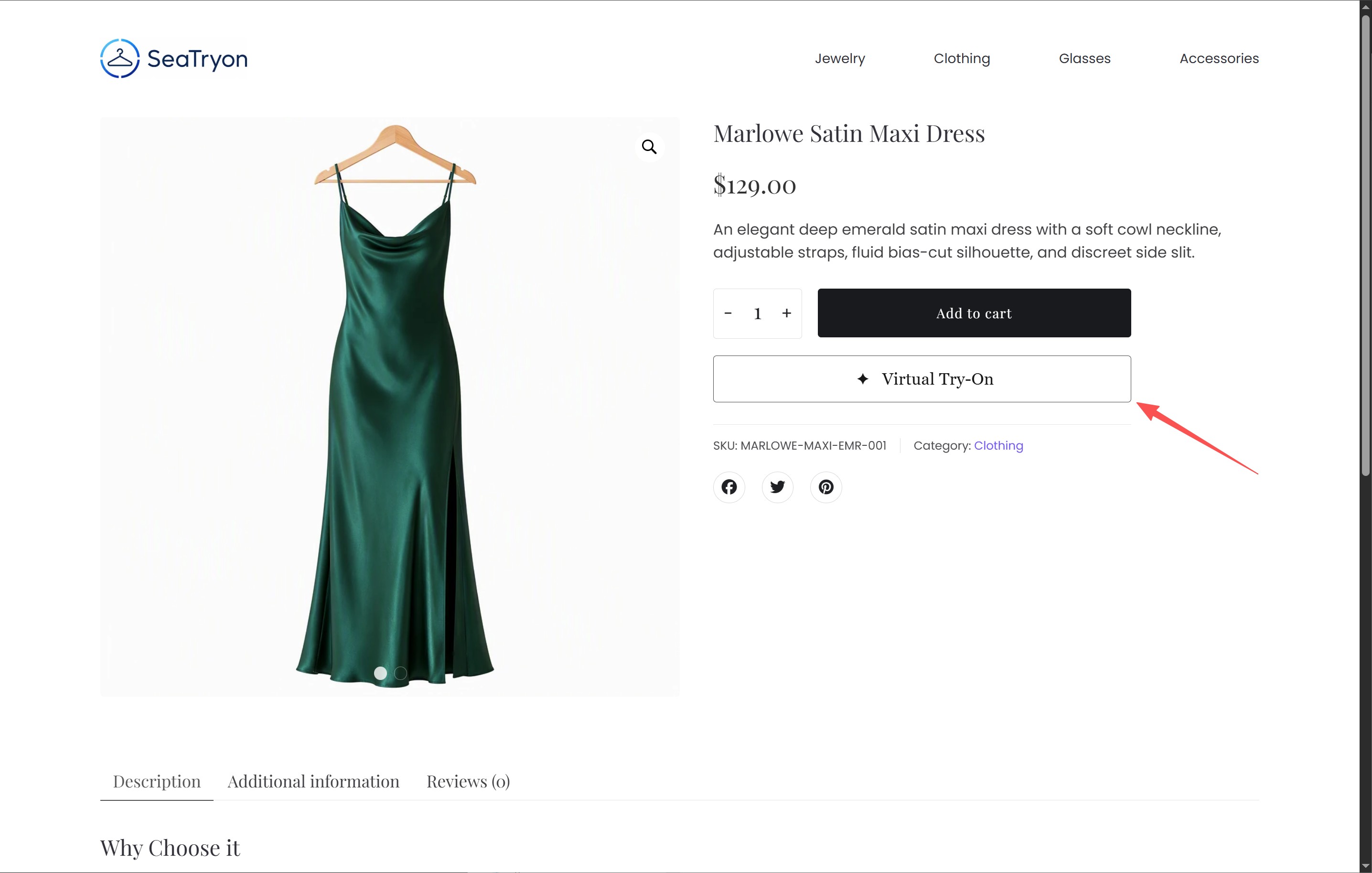
Task: Follow the Clothing category link
Action: click(998, 446)
